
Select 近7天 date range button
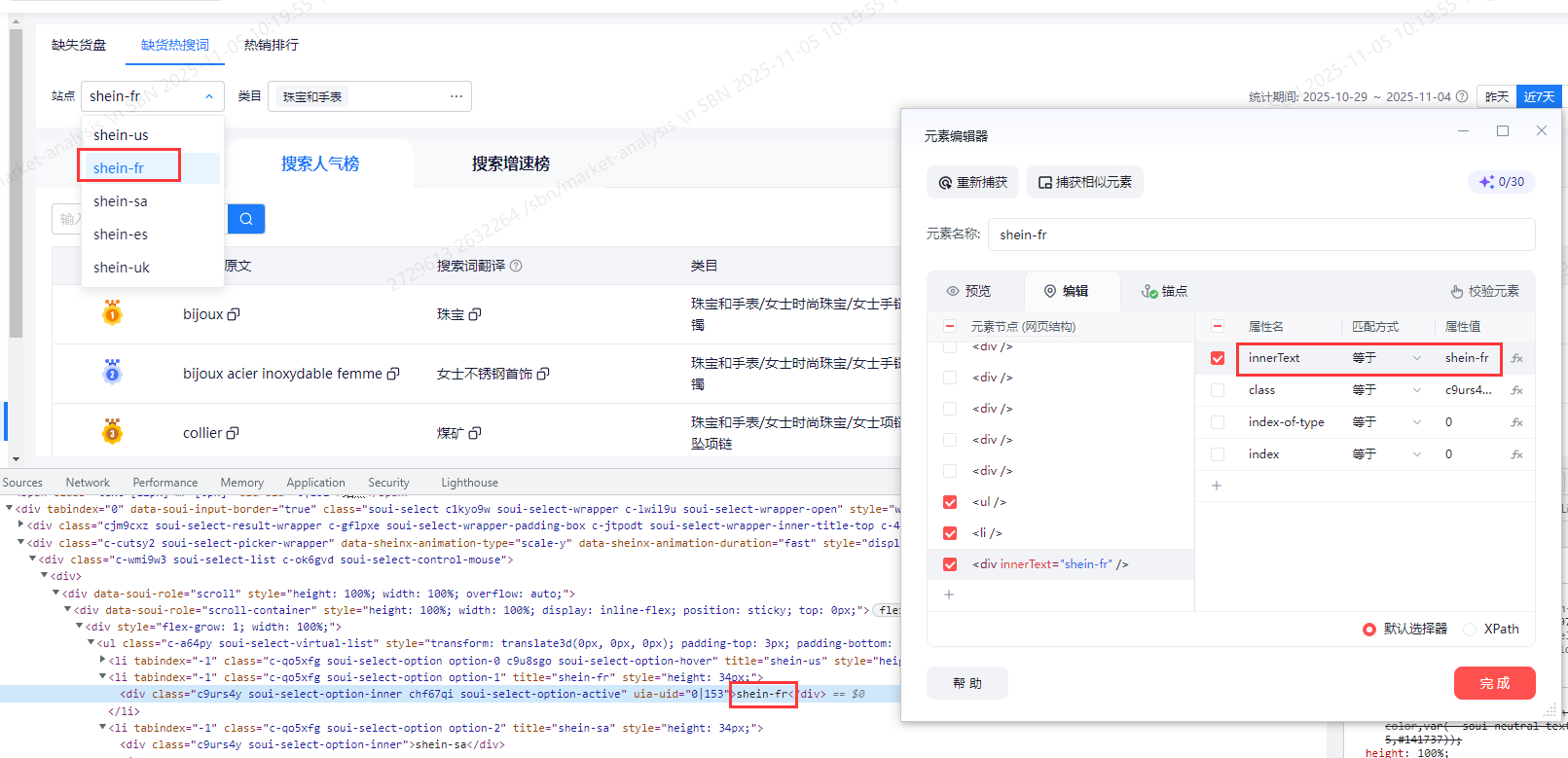pyautogui.click(x=1539, y=96)
